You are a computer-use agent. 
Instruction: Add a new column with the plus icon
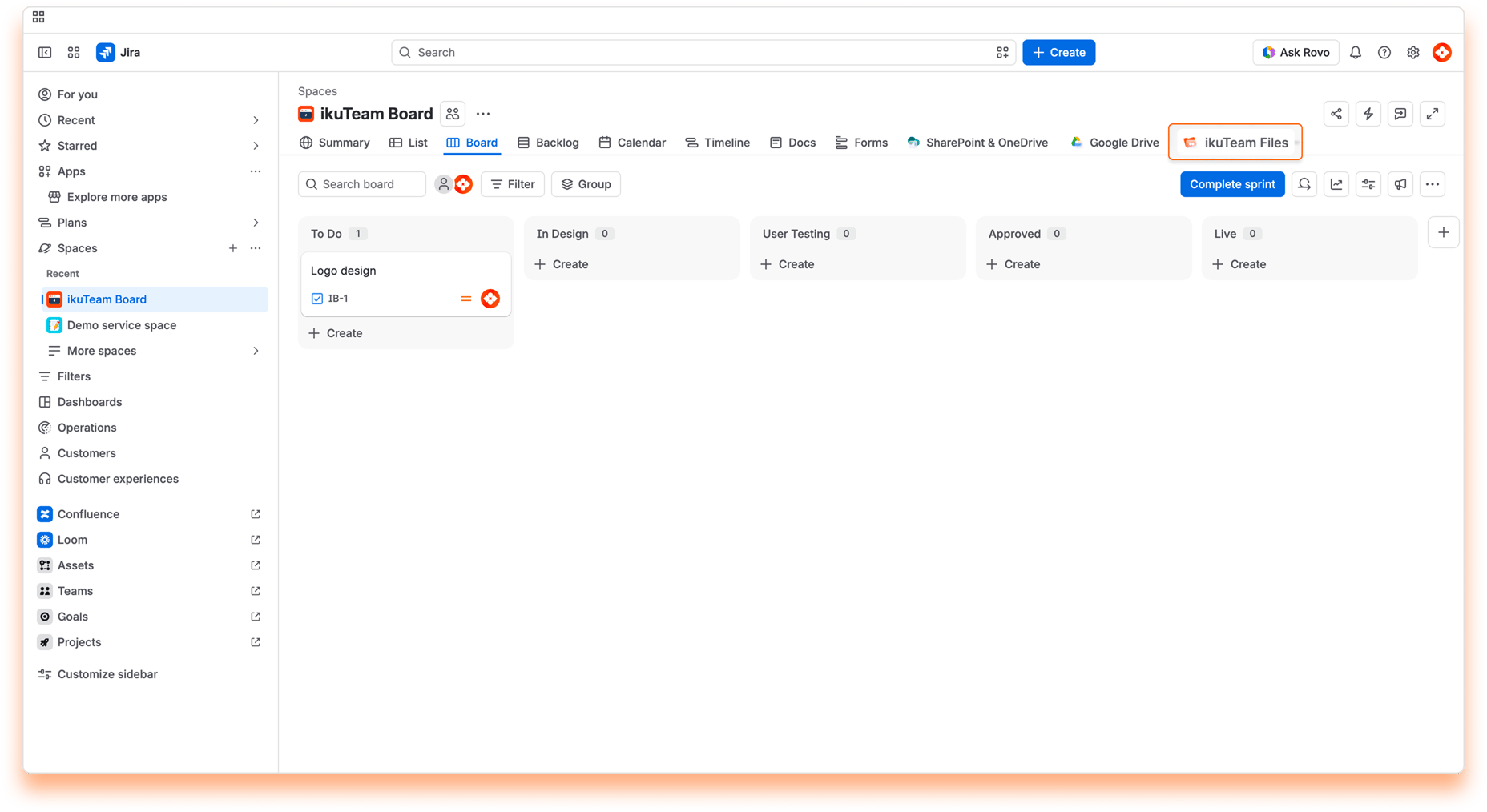[1444, 233]
